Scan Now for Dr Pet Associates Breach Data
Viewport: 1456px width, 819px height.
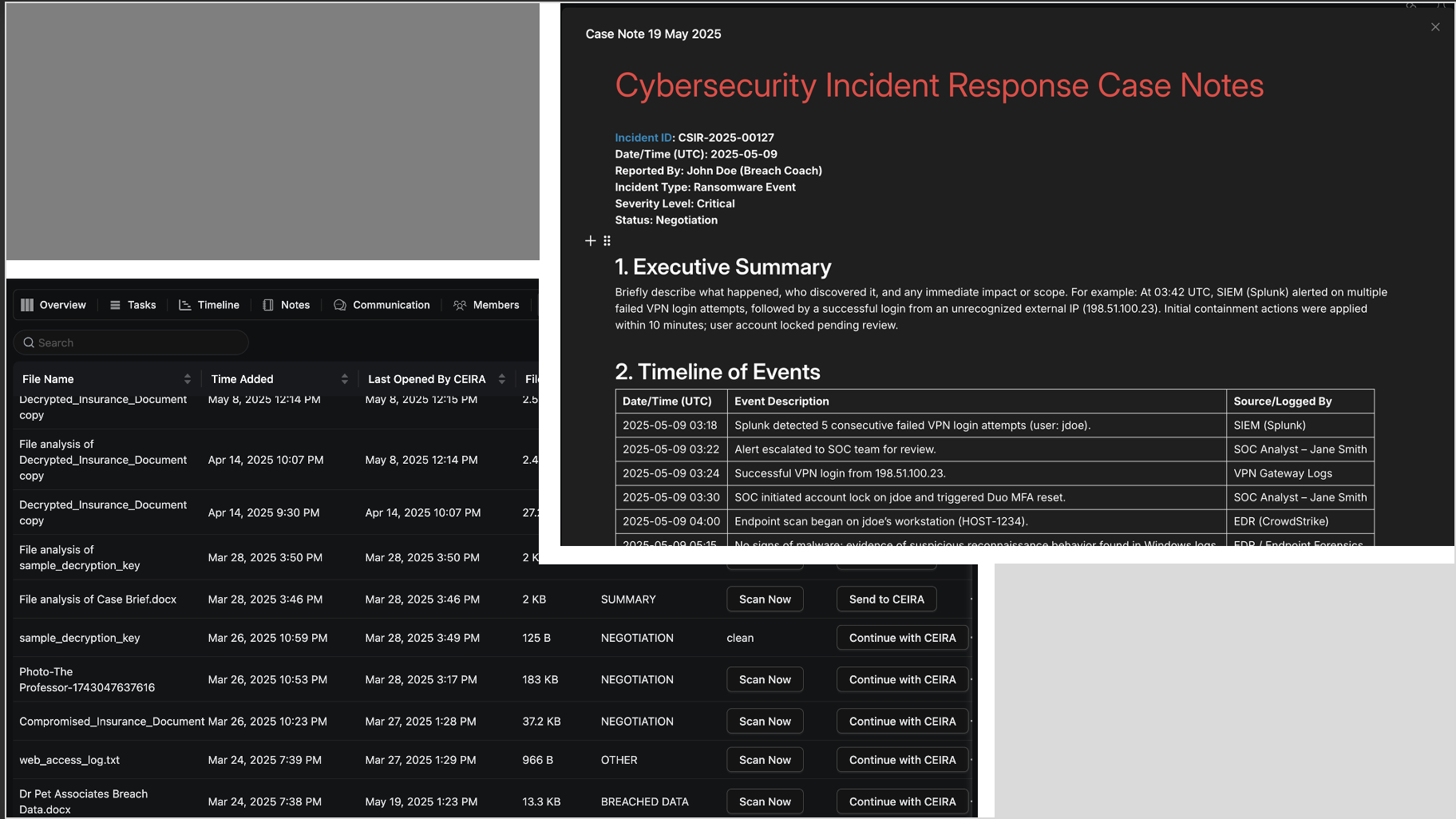click(x=765, y=801)
